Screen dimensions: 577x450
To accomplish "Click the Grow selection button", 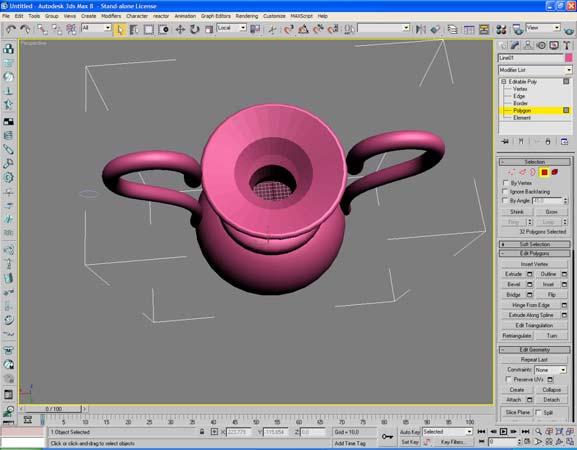I will point(551,212).
